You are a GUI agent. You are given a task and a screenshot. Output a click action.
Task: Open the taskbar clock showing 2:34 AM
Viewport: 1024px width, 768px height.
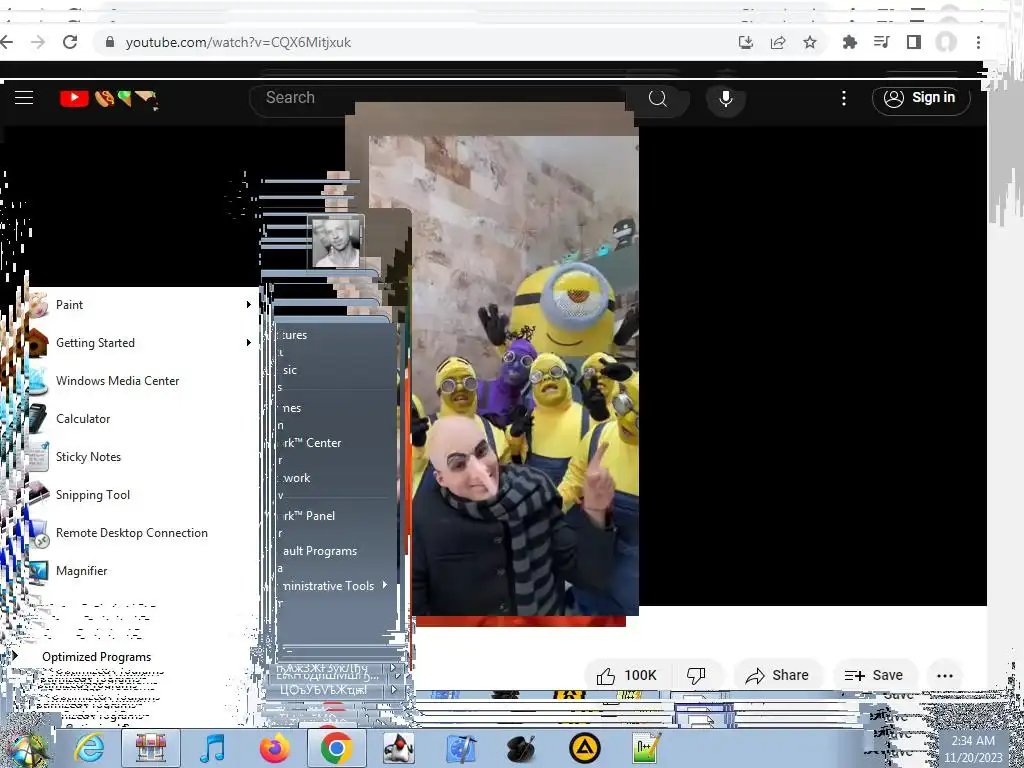pos(973,749)
